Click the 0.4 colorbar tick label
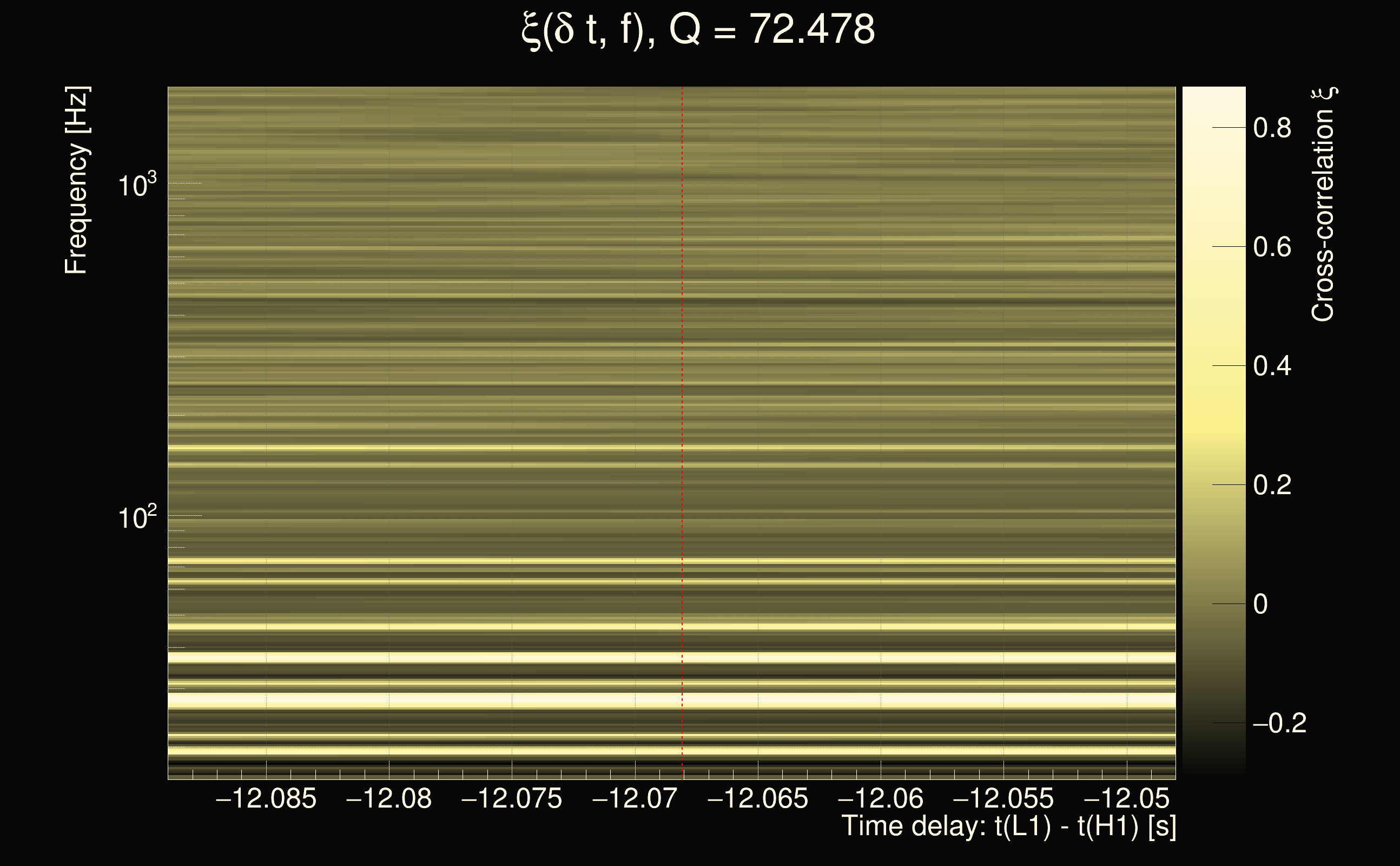Image resolution: width=1400 pixels, height=866 pixels. (1272, 366)
